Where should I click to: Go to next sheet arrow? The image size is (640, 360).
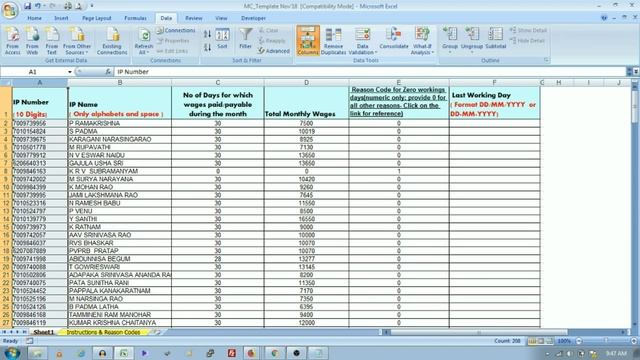(x=17, y=332)
